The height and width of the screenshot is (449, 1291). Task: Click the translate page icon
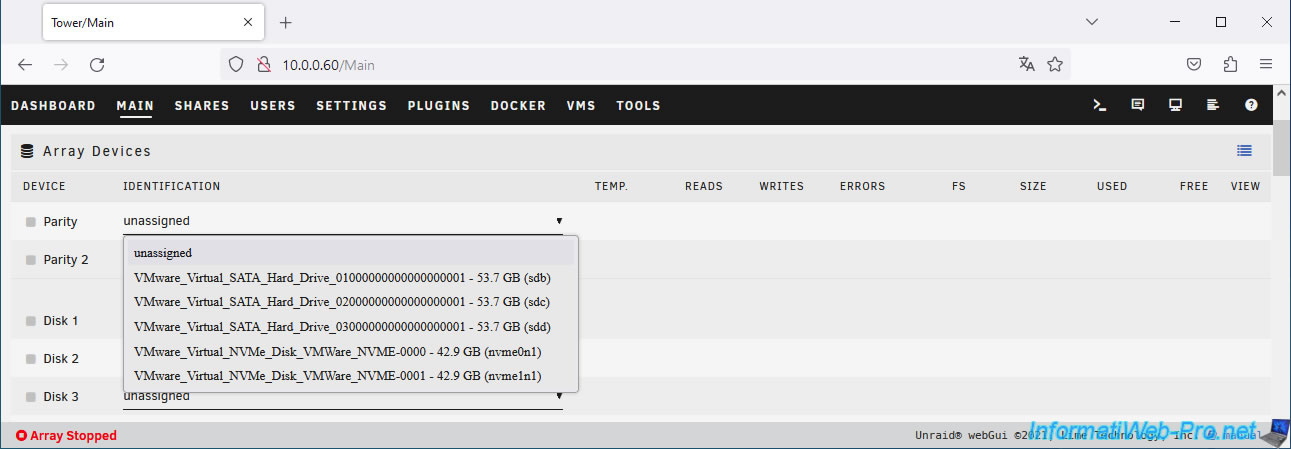(x=1026, y=64)
